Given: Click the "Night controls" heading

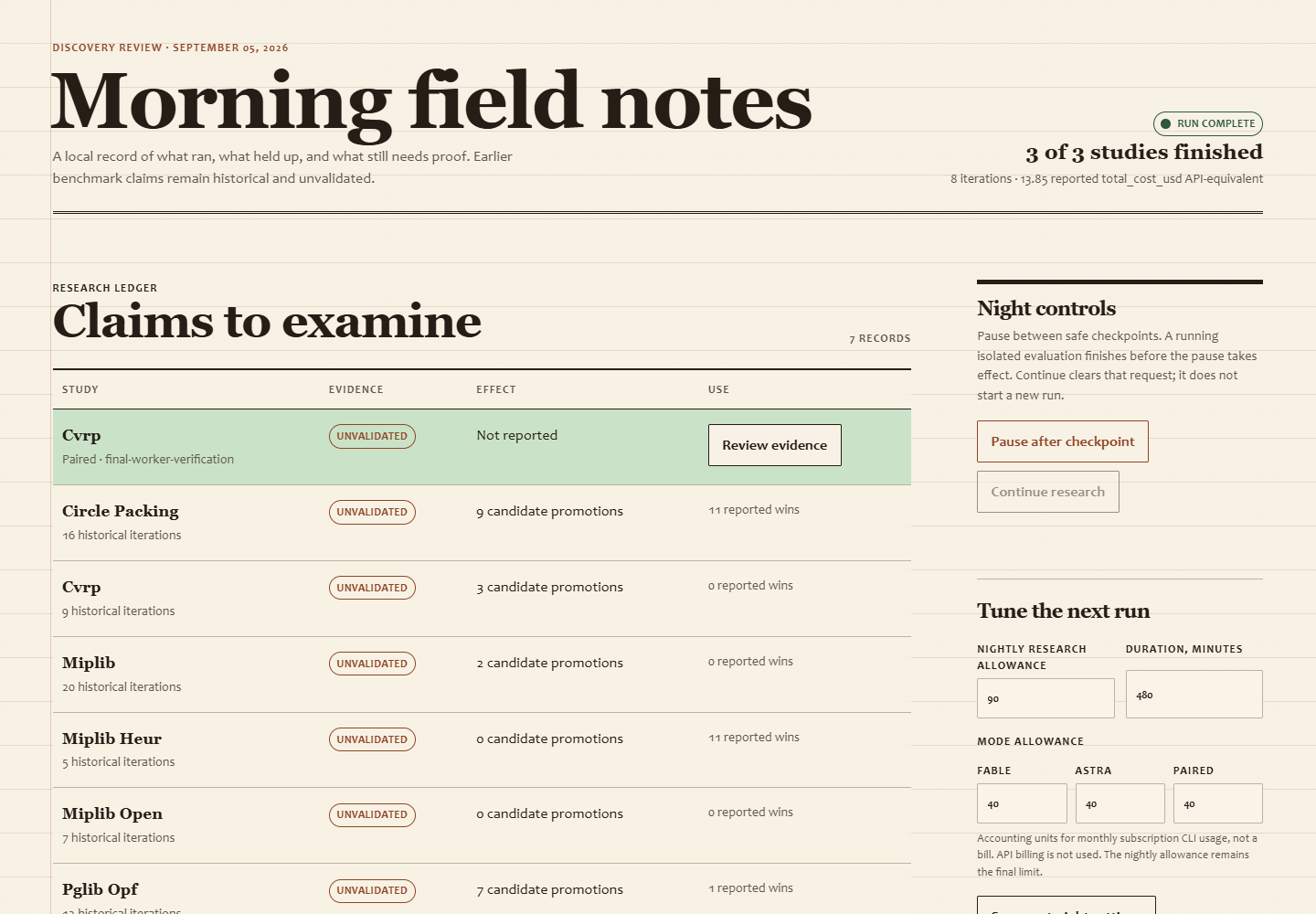Looking at the screenshot, I should click(x=1046, y=308).
